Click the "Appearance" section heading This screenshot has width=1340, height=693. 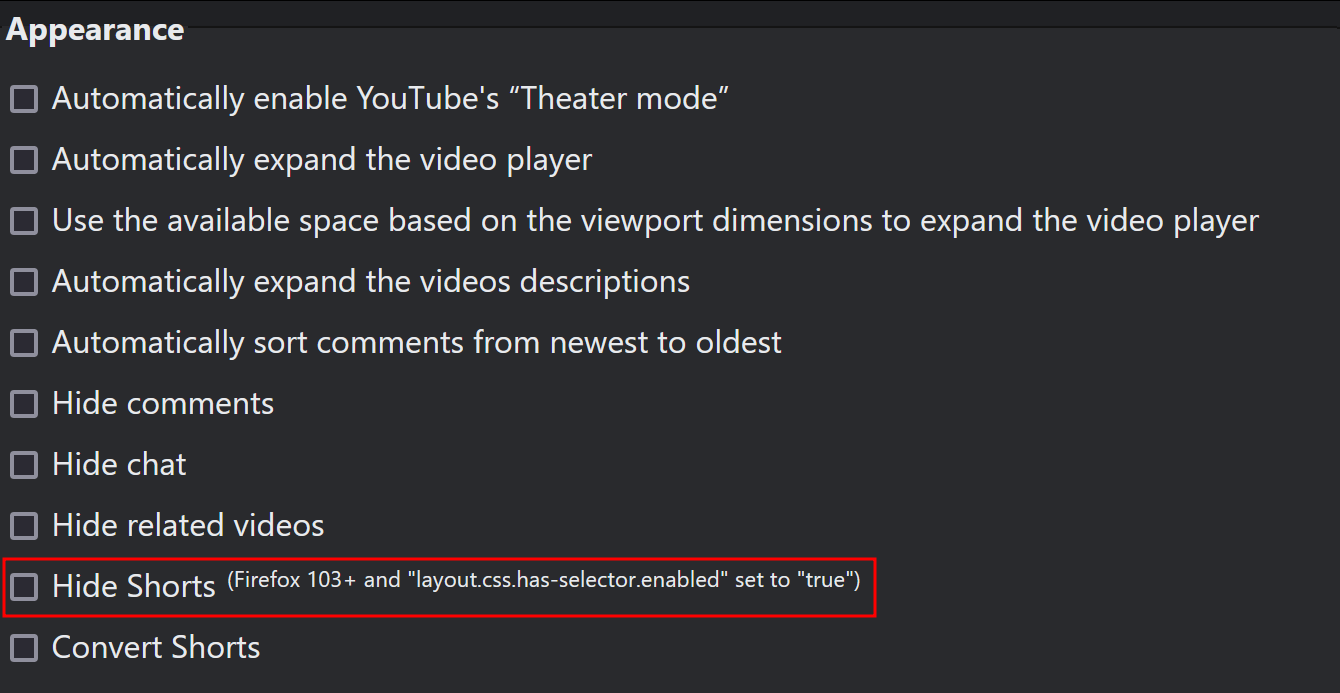click(95, 29)
